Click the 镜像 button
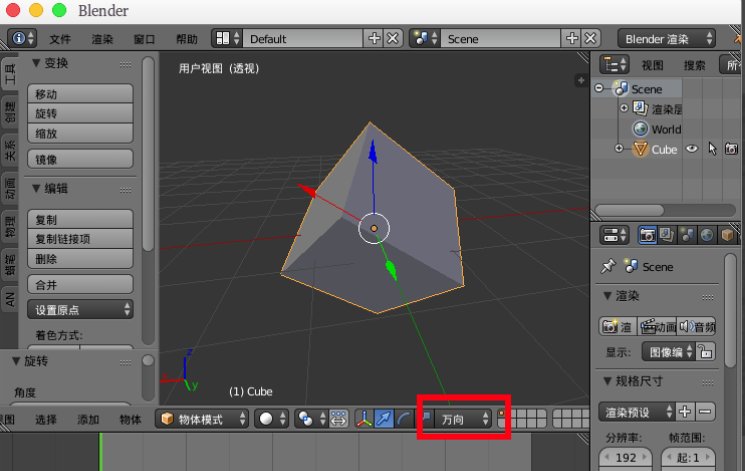Screen dimensions: 745x471 (x=78, y=159)
